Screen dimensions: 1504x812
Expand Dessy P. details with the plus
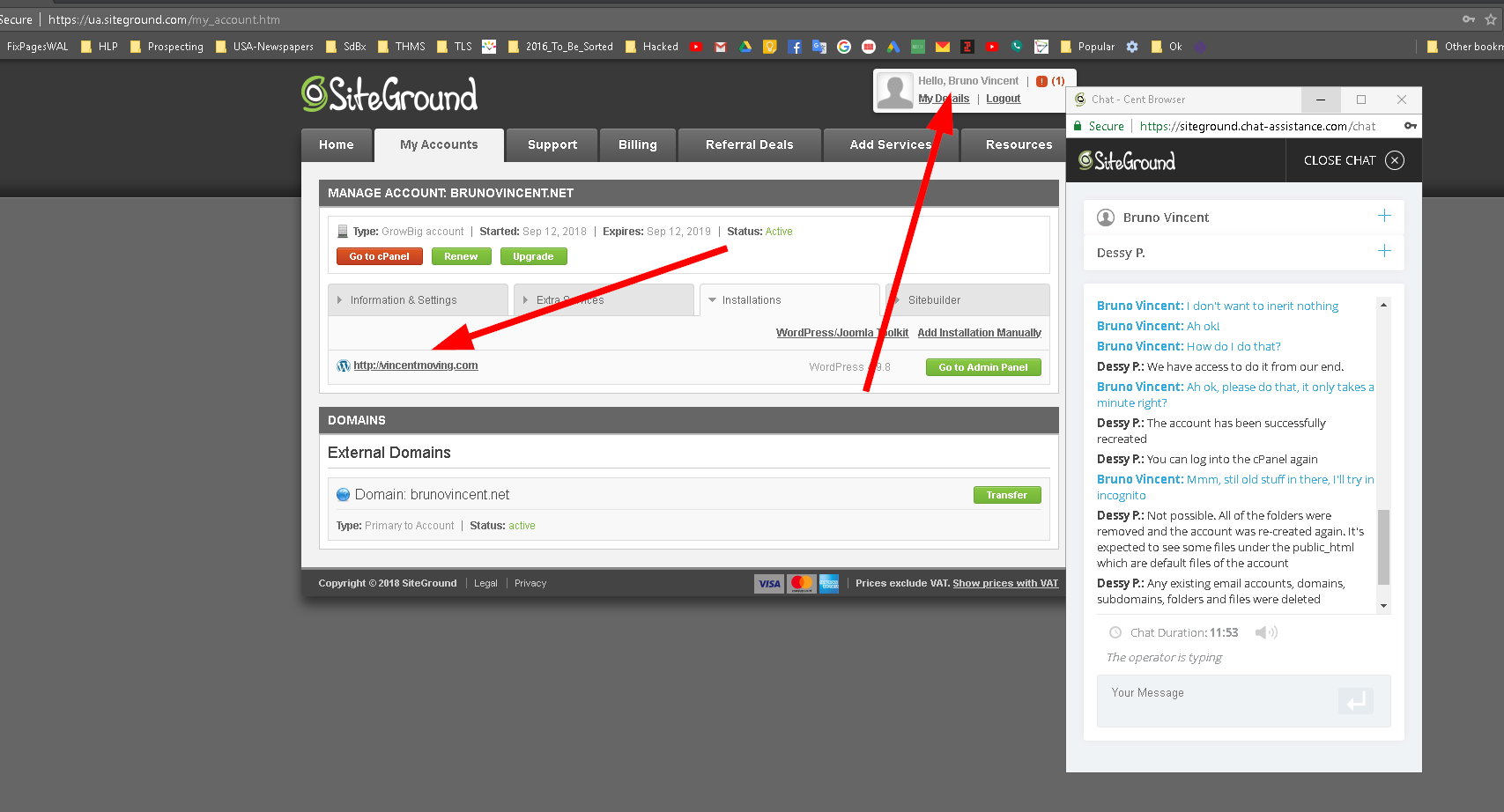[x=1384, y=251]
